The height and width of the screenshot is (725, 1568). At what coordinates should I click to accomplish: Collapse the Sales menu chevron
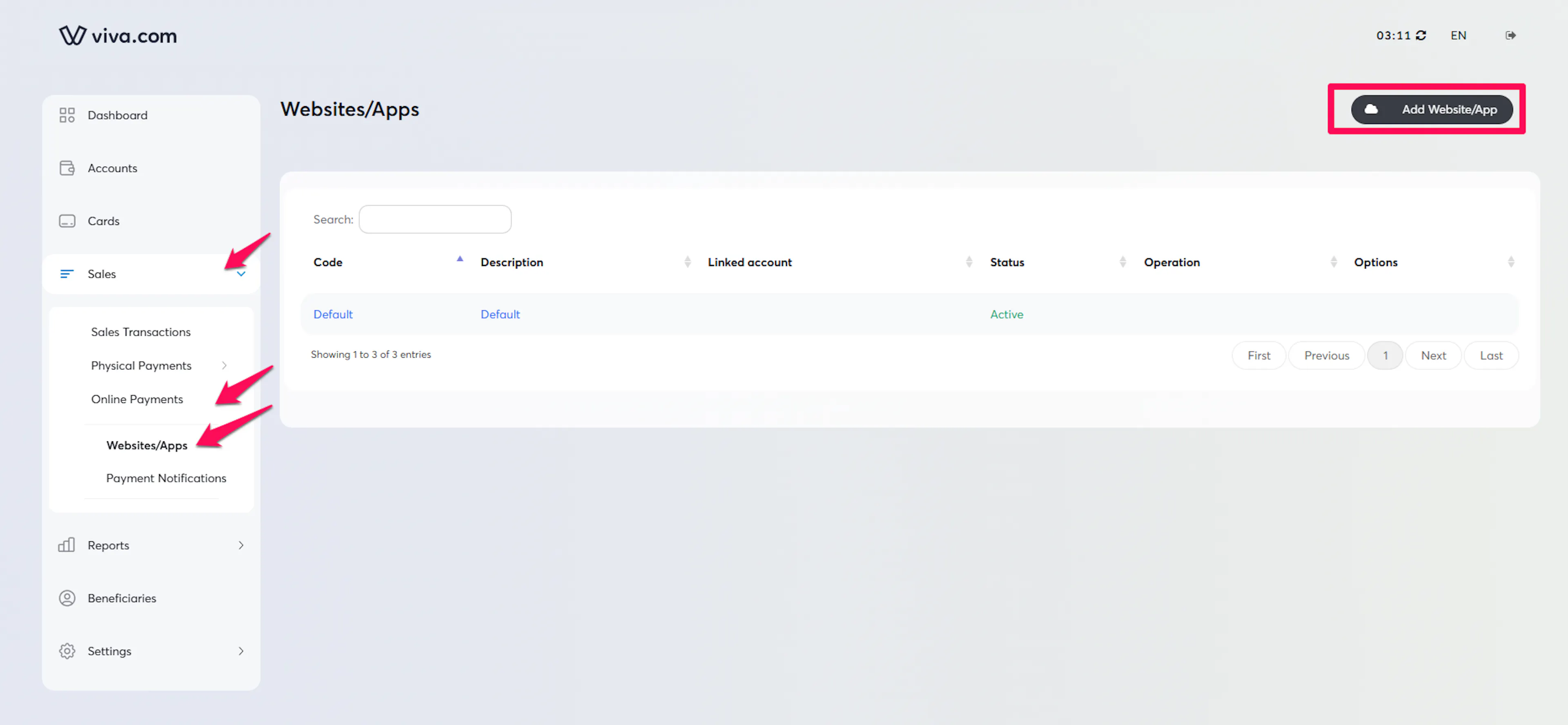[x=241, y=274]
